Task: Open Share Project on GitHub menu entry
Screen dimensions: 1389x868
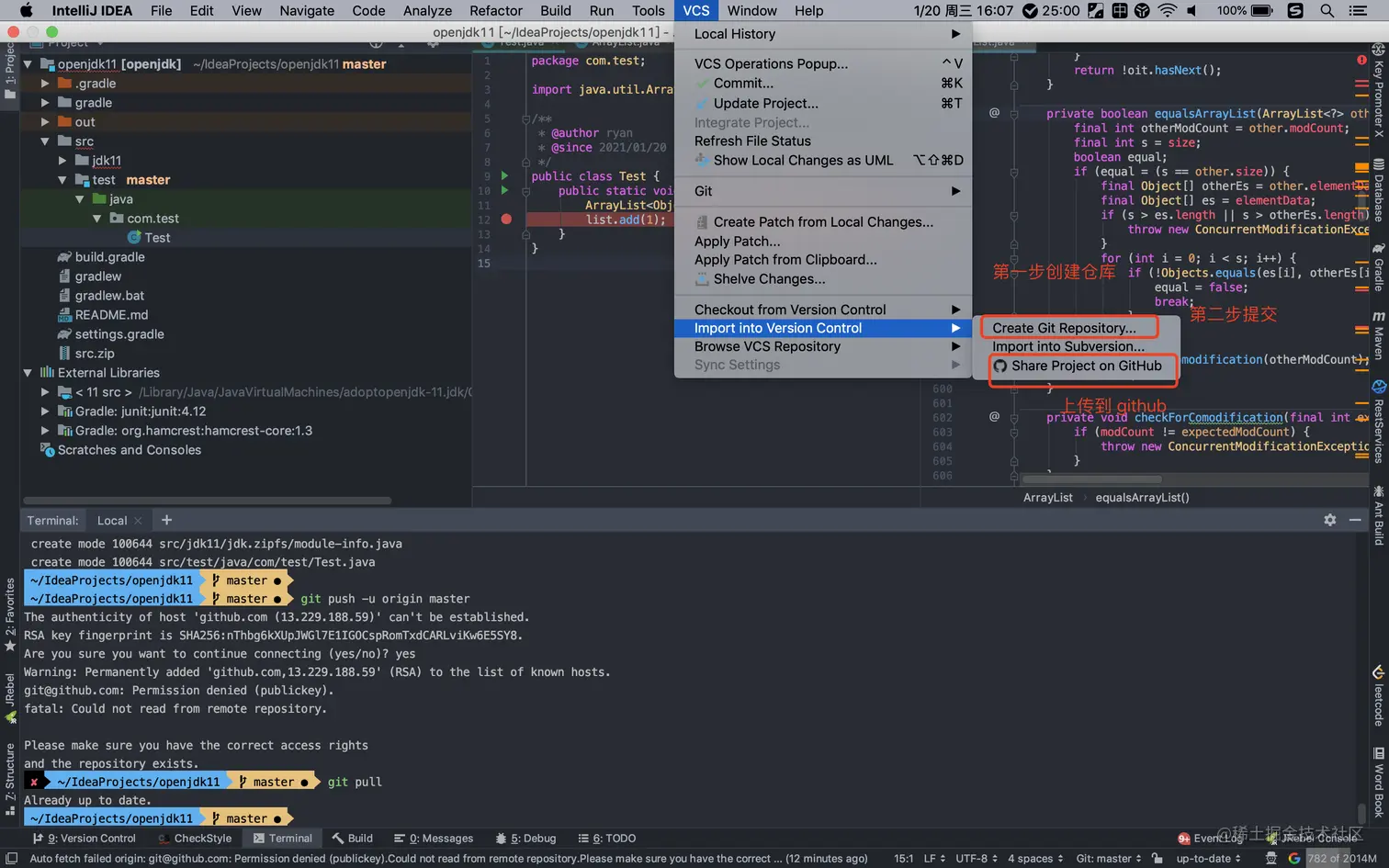Action: [1078, 366]
